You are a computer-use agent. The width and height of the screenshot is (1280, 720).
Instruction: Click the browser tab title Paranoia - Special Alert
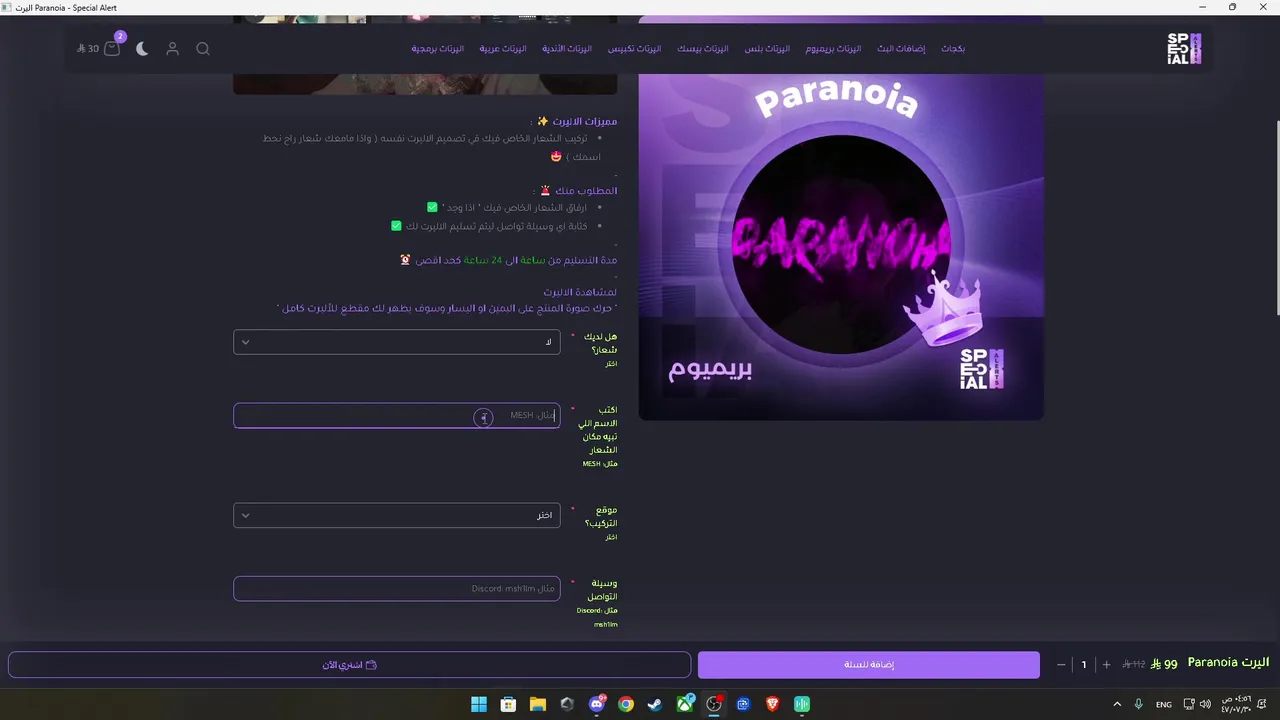click(x=66, y=8)
